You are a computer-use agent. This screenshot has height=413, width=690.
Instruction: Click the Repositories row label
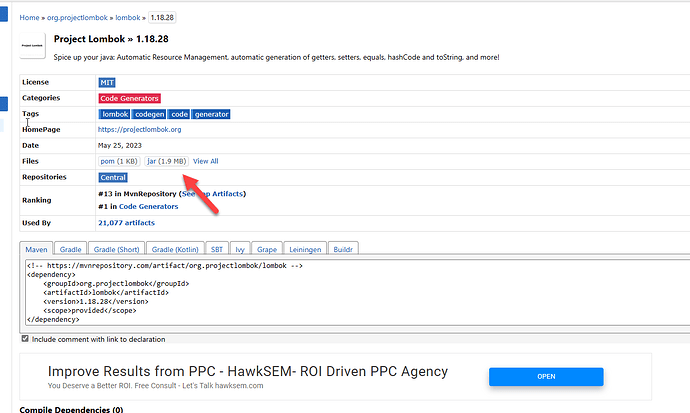pyautogui.click(x=44, y=177)
